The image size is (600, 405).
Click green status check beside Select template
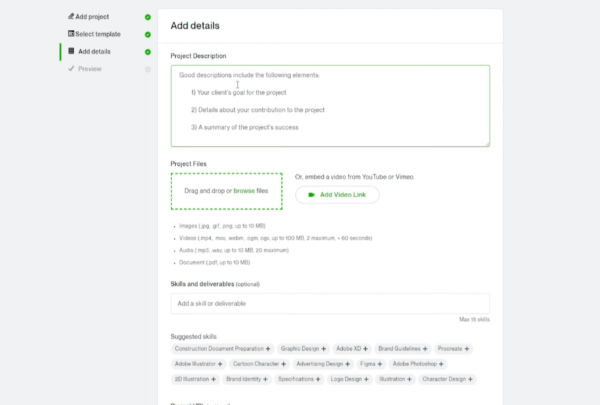click(x=148, y=34)
